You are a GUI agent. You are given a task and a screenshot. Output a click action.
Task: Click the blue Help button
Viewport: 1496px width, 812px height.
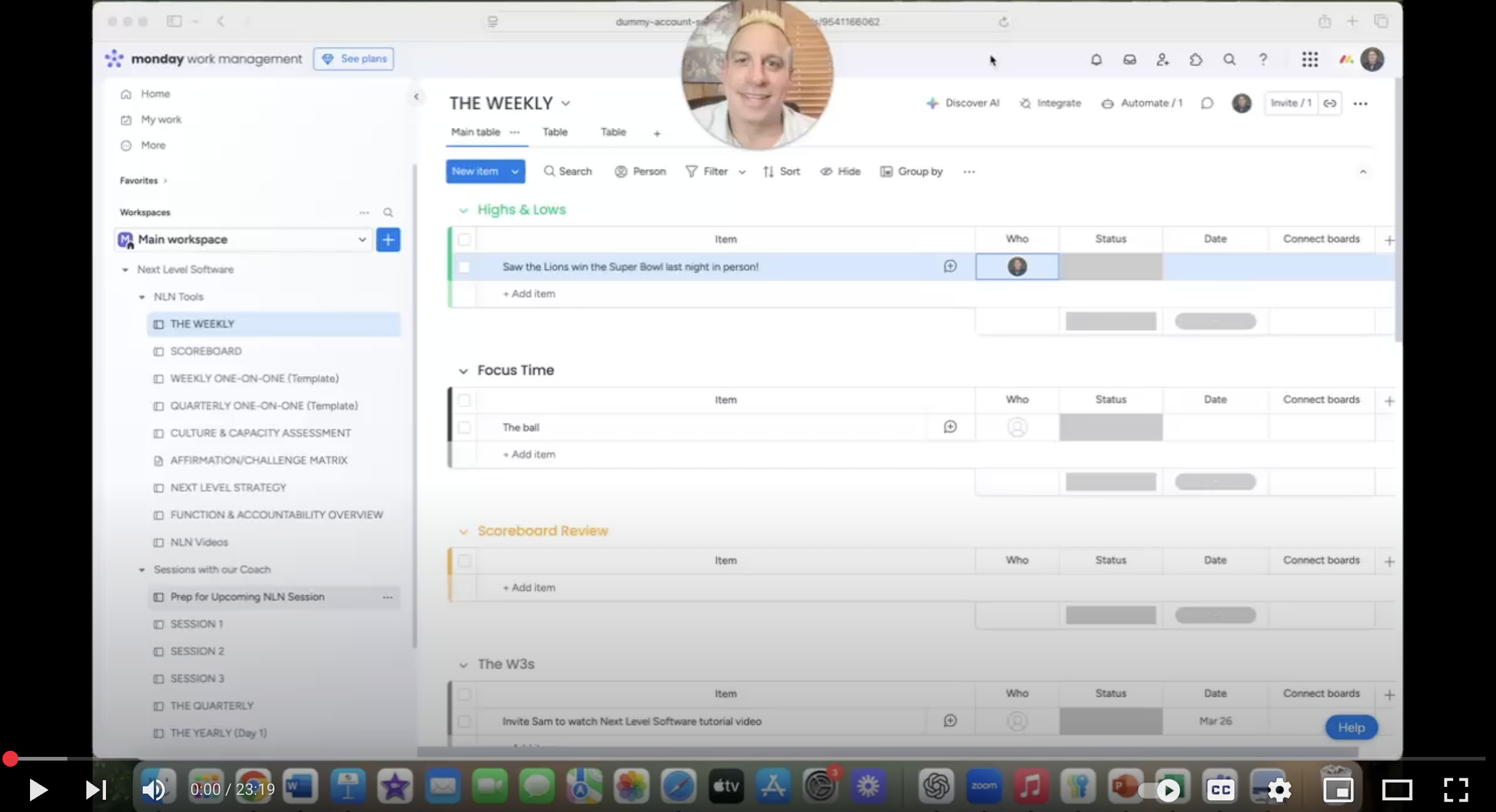coord(1351,727)
